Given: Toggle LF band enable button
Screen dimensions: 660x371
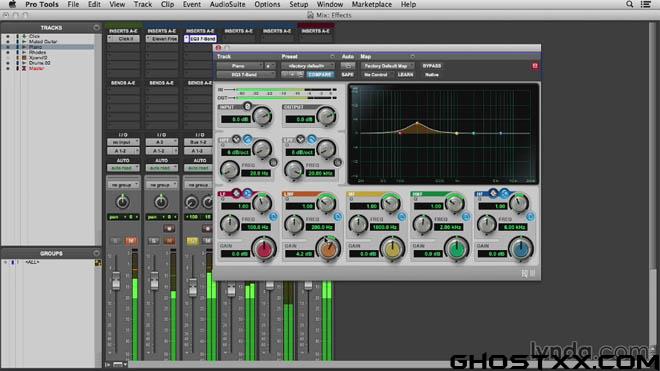Looking at the screenshot, I should point(273,217).
